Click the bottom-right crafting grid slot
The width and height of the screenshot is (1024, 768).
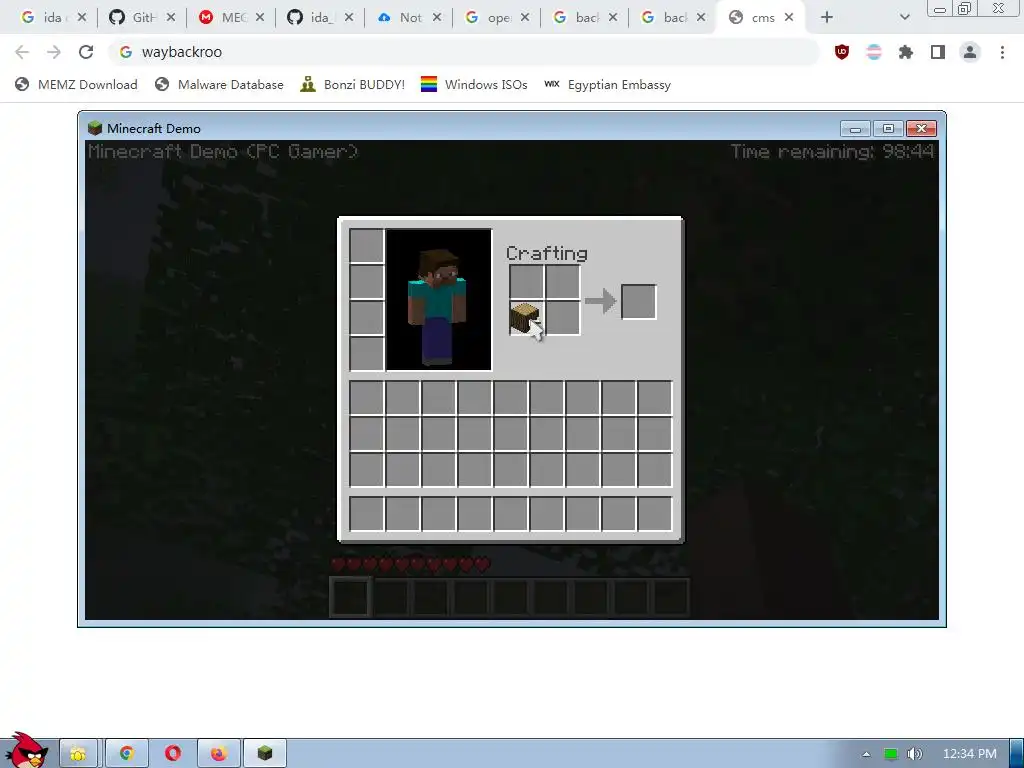click(562, 318)
